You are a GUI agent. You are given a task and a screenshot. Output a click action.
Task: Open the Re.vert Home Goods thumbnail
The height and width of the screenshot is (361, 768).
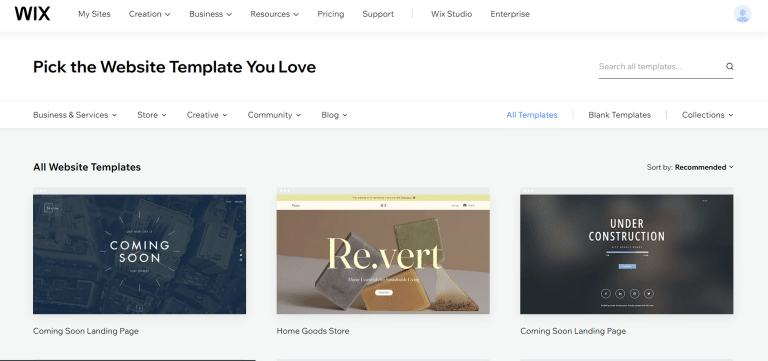[x=383, y=251]
